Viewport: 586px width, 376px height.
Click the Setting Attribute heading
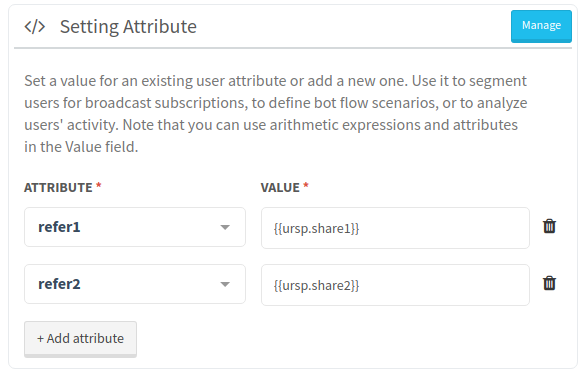tap(128, 27)
